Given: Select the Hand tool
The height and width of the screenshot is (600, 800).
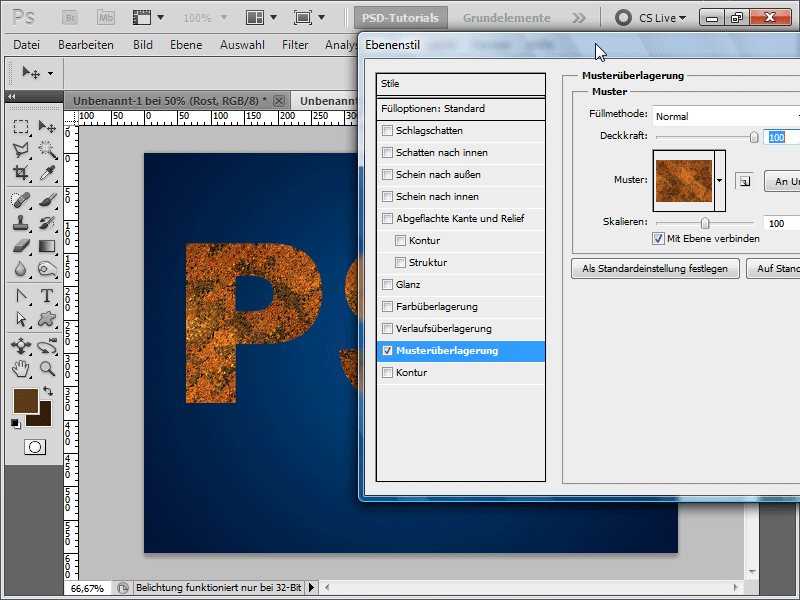Looking at the screenshot, I should point(21,369).
